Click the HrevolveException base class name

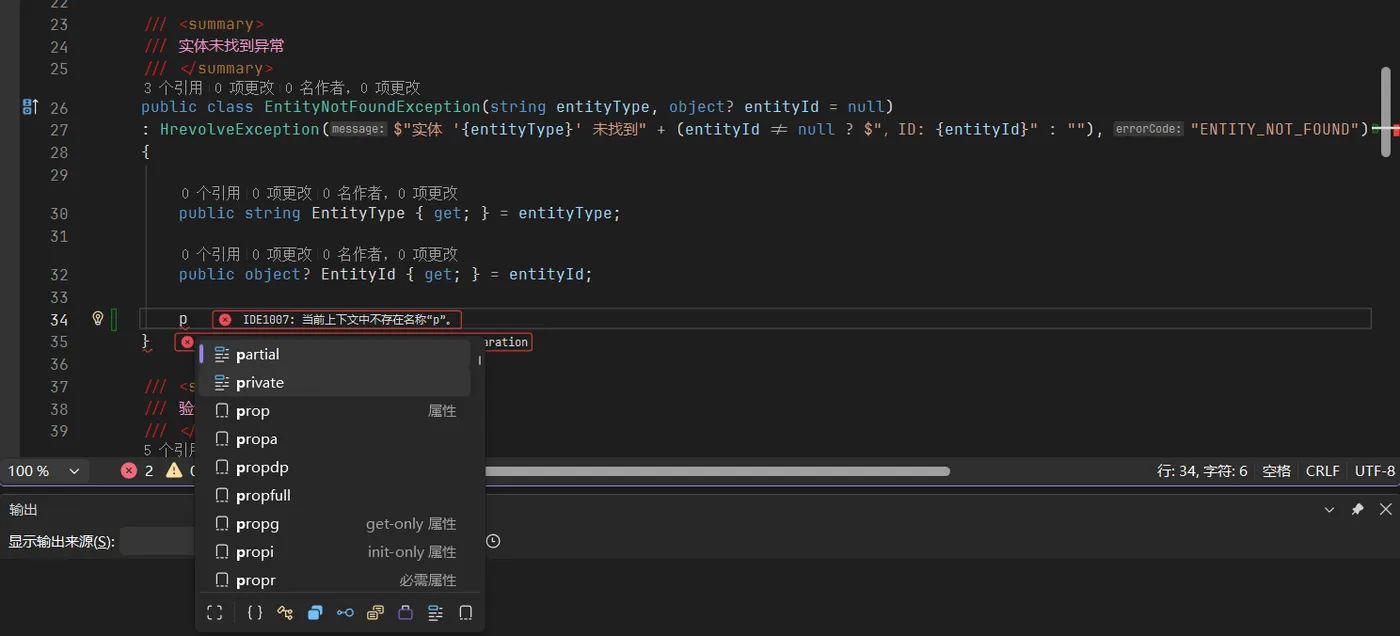tap(239, 129)
